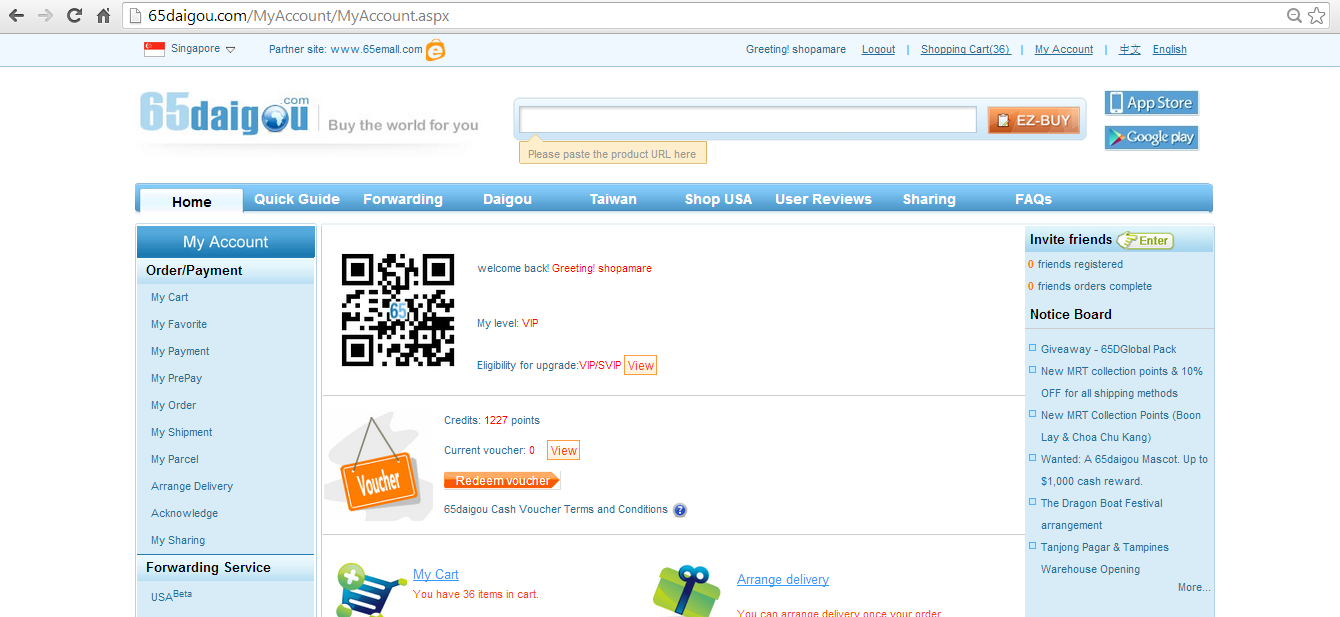Click Redeem voucher button

pyautogui.click(x=502, y=481)
